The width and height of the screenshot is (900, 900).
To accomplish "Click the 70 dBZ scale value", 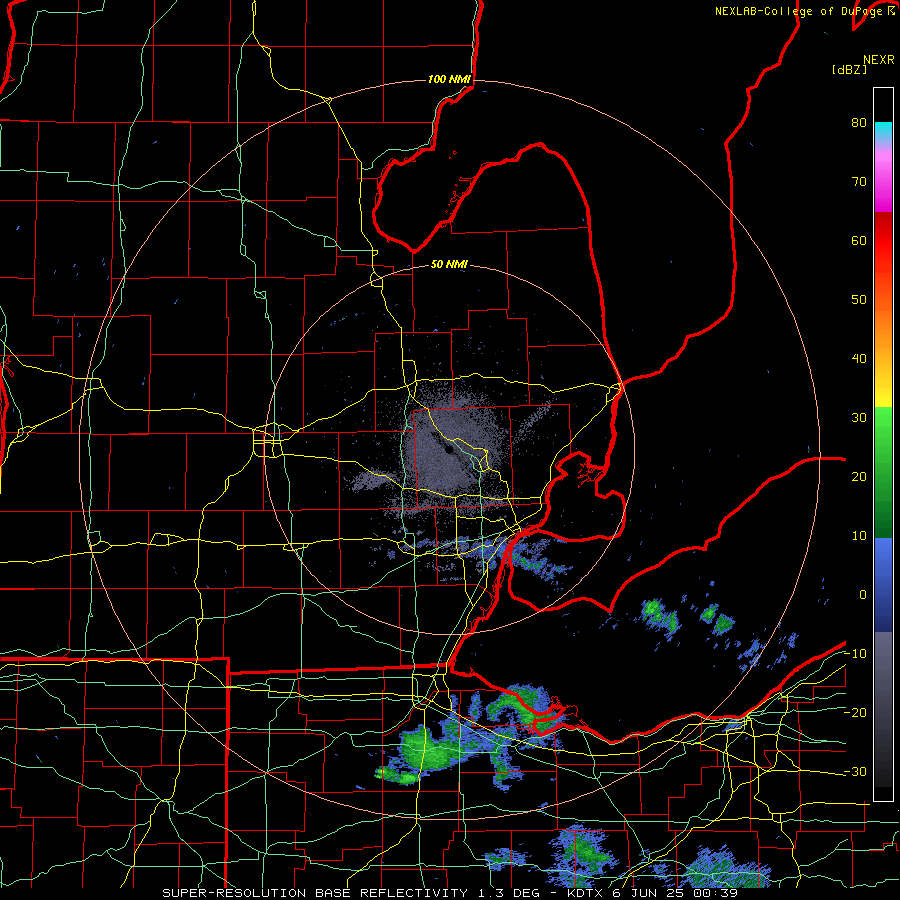I will [x=859, y=182].
